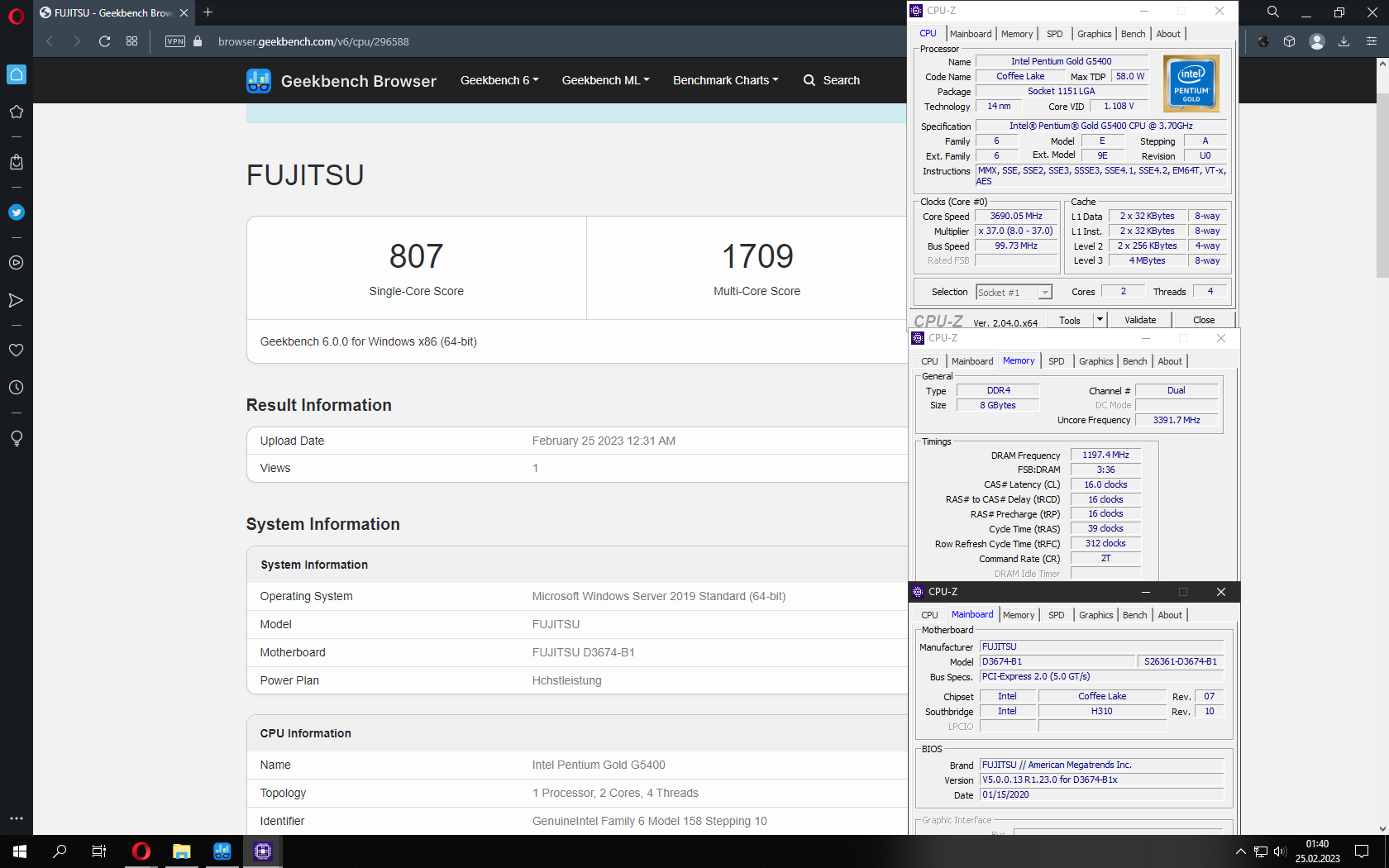Select SPD tab in bottom CPU-Z mainboard window
Screen dimensions: 1389x868
pyautogui.click(x=1056, y=615)
